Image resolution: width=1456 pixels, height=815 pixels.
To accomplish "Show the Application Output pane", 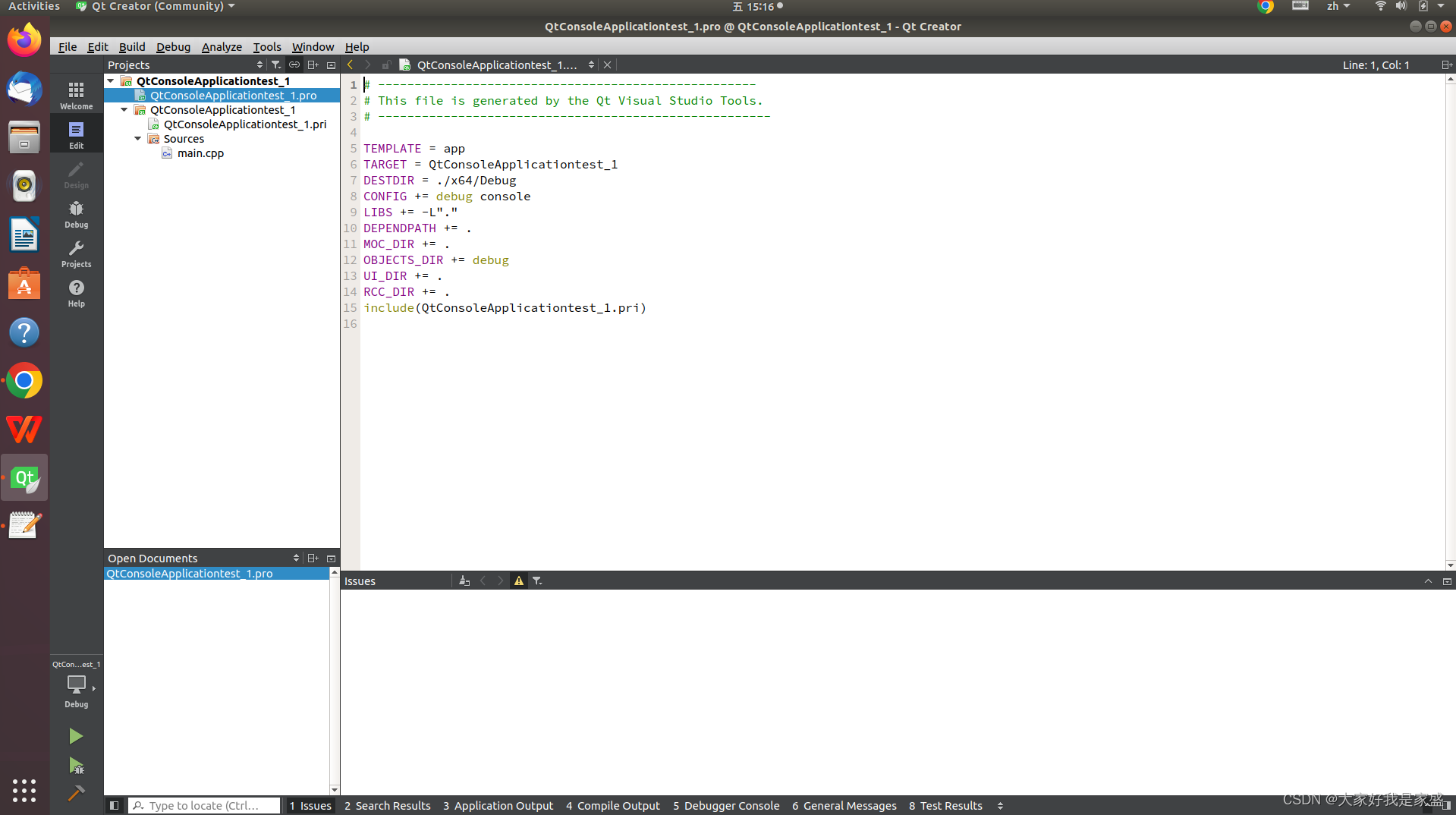I will [498, 806].
